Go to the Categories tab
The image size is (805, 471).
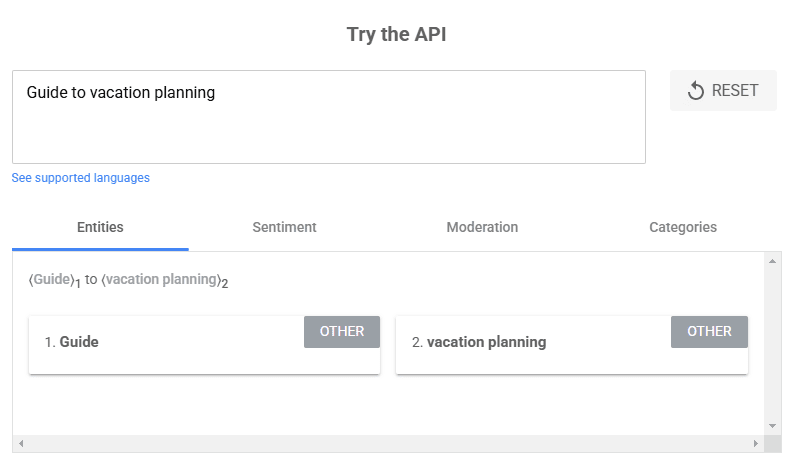click(683, 227)
